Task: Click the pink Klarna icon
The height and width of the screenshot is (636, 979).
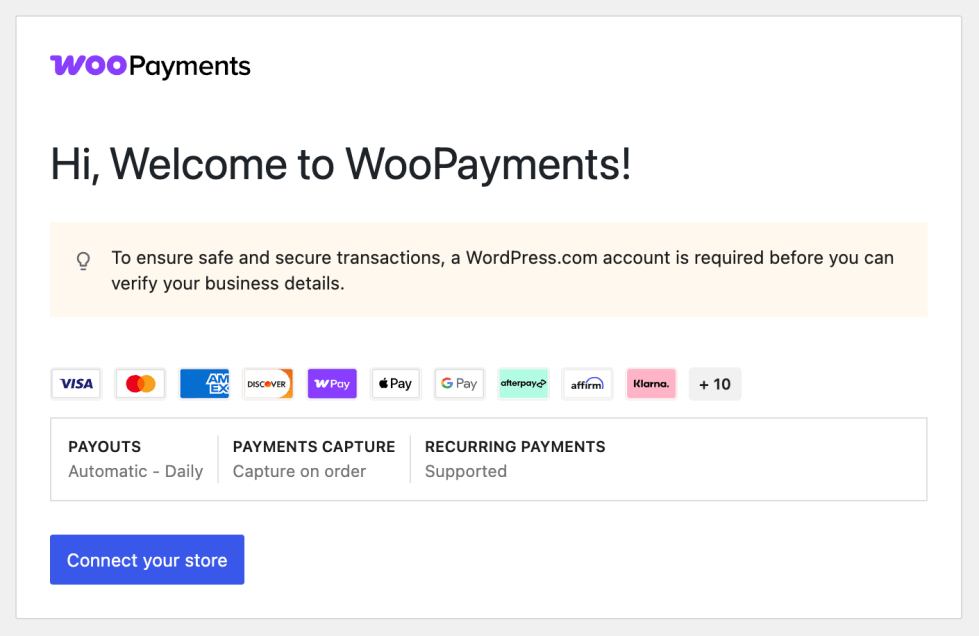Action: coord(651,384)
